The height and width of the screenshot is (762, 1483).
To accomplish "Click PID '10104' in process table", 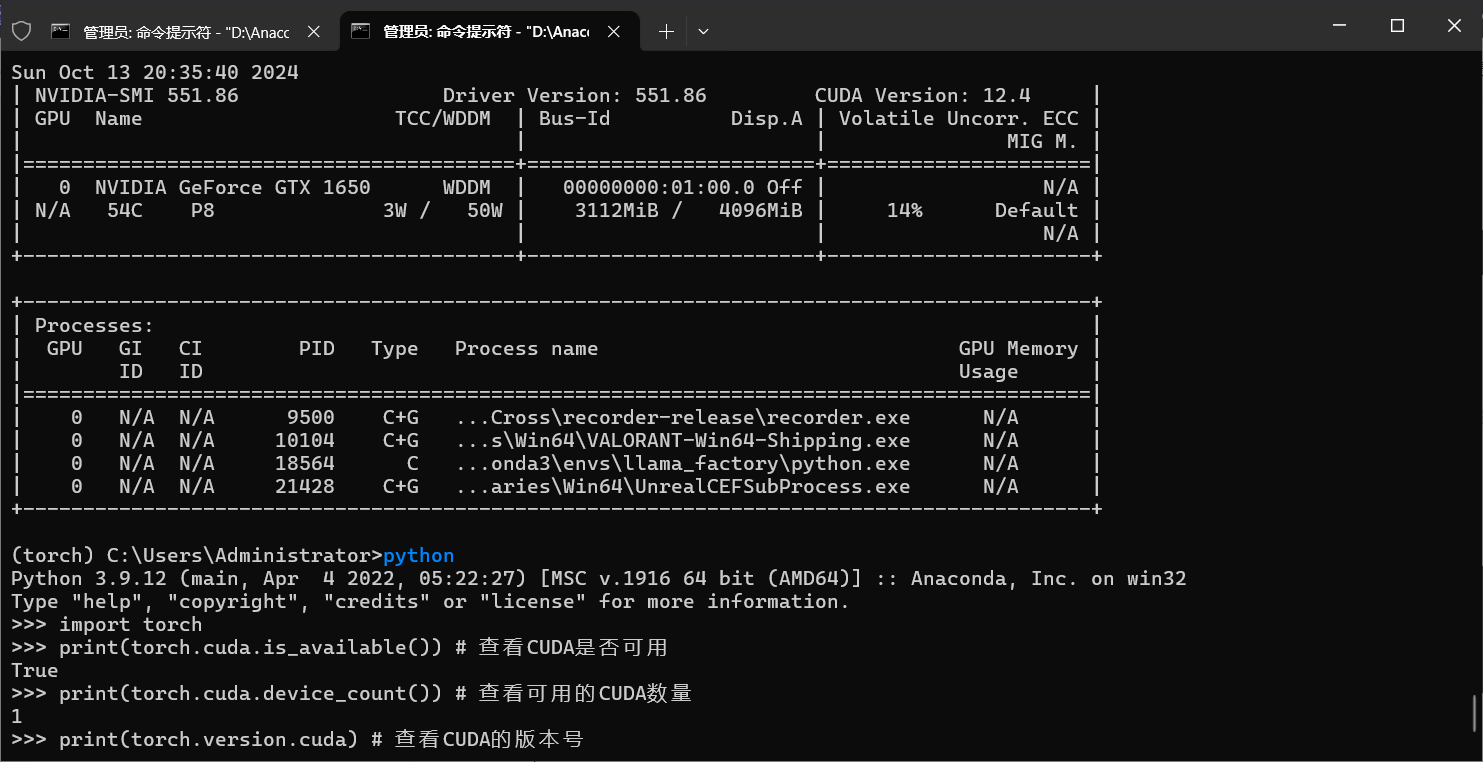I will (305, 440).
